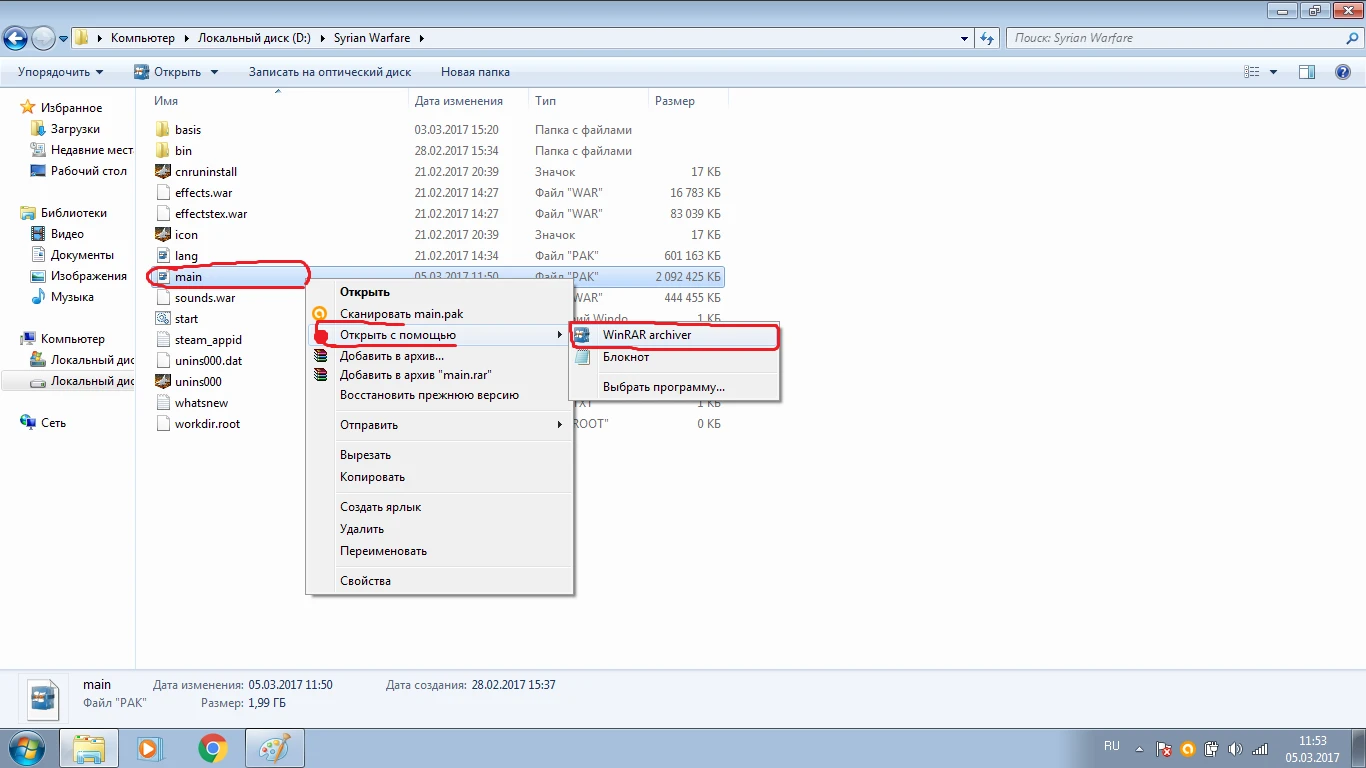Screen dimensions: 1366x768
Task: Expand the breadcrumb arrow after Syrian Warfare
Action: [421, 38]
